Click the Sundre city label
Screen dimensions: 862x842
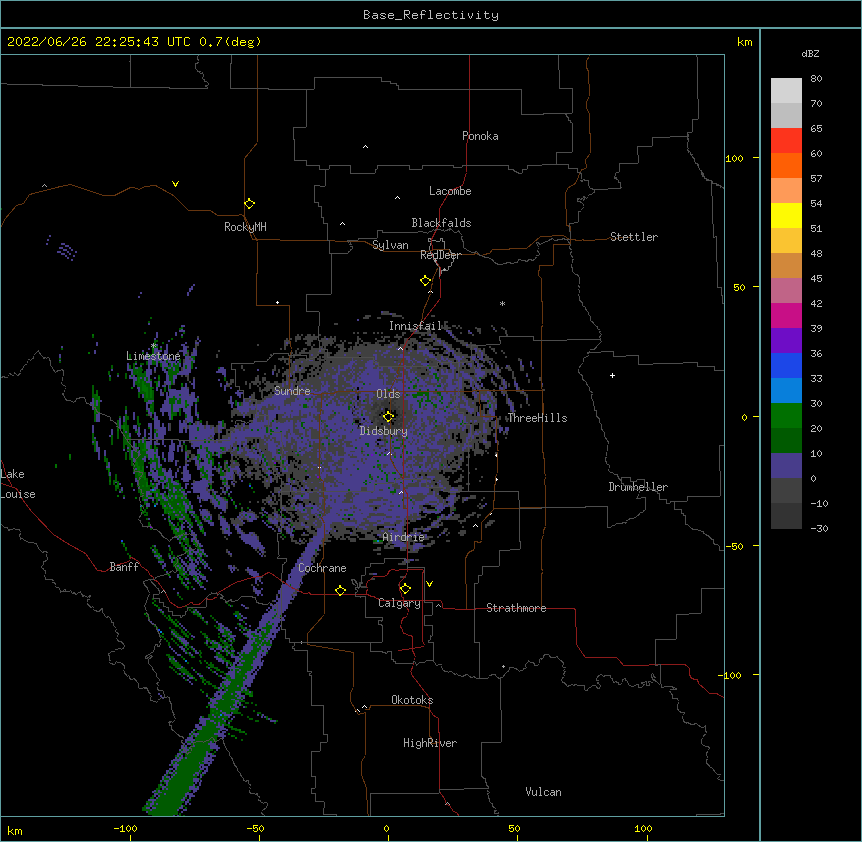[x=292, y=391]
